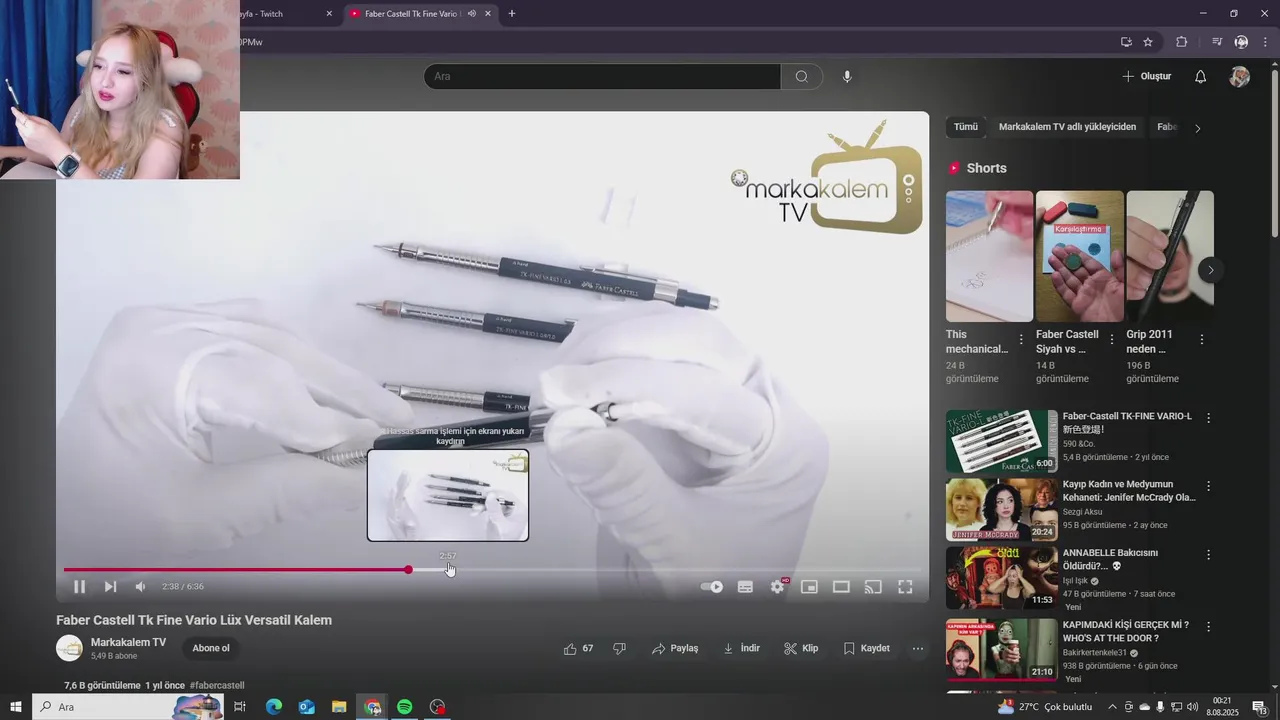1280x720 pixels.
Task: Enter full screen mode
Action: [x=905, y=587]
